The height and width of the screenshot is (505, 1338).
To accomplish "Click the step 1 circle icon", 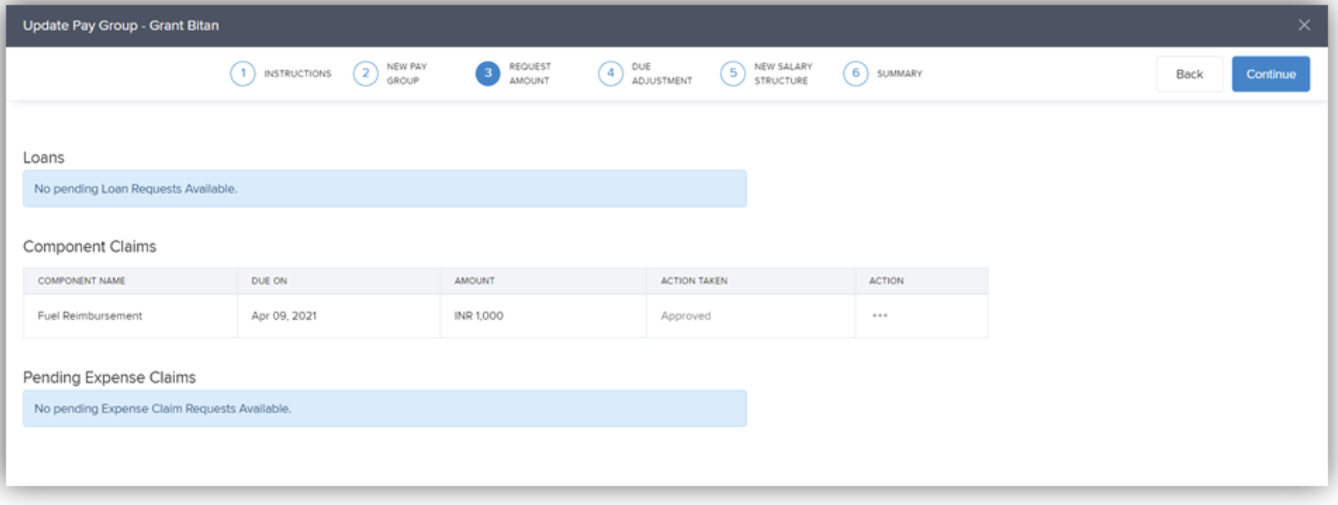I will point(243,74).
